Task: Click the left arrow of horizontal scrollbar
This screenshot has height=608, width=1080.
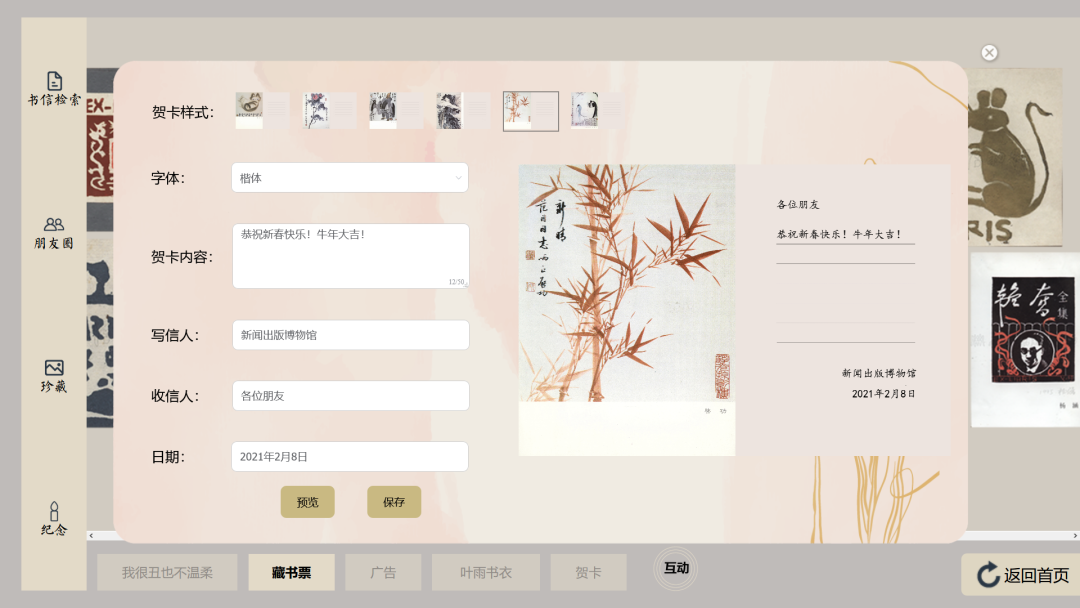Action: coord(91,536)
